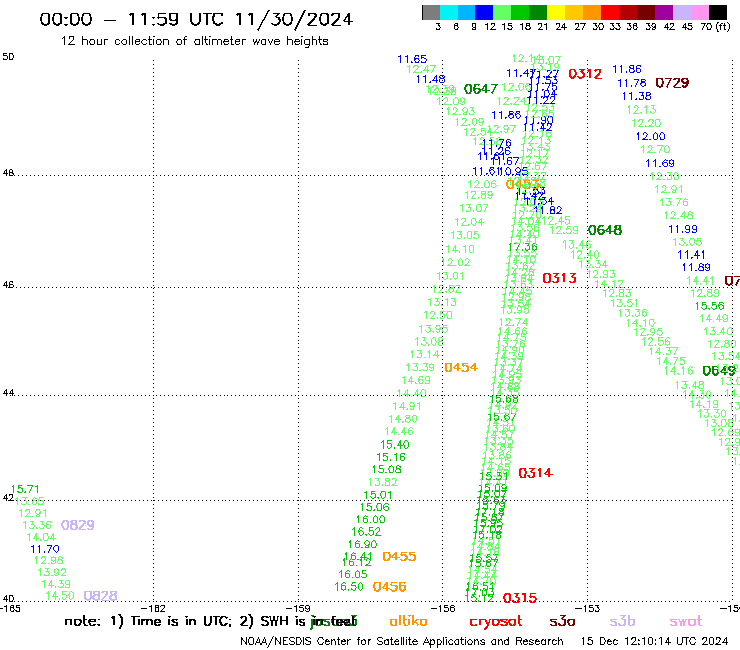This screenshot has height=650, width=740.
Task: Click wave height value '11.65'
Action: point(412,59)
